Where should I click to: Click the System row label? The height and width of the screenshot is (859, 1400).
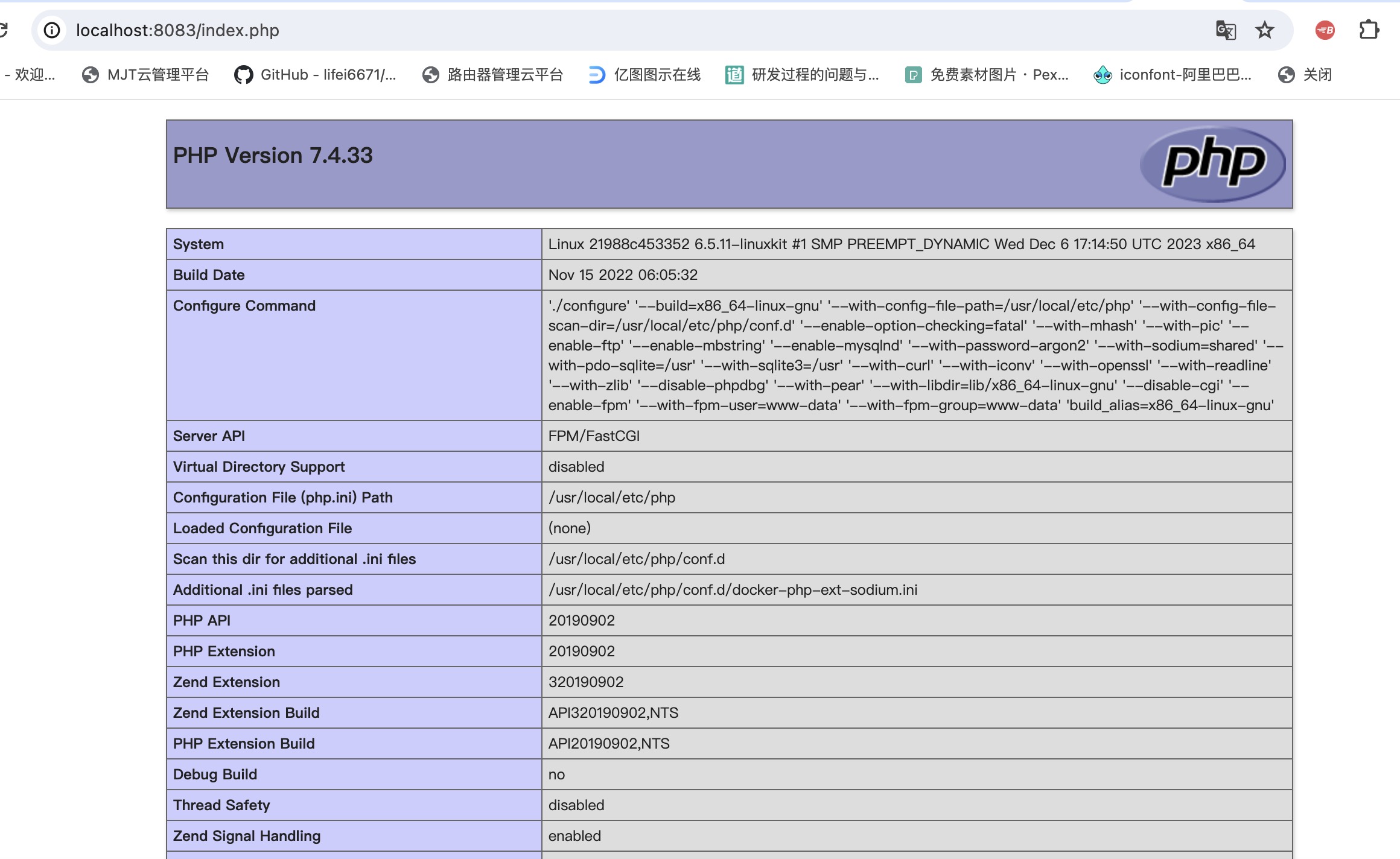pyautogui.click(x=199, y=244)
